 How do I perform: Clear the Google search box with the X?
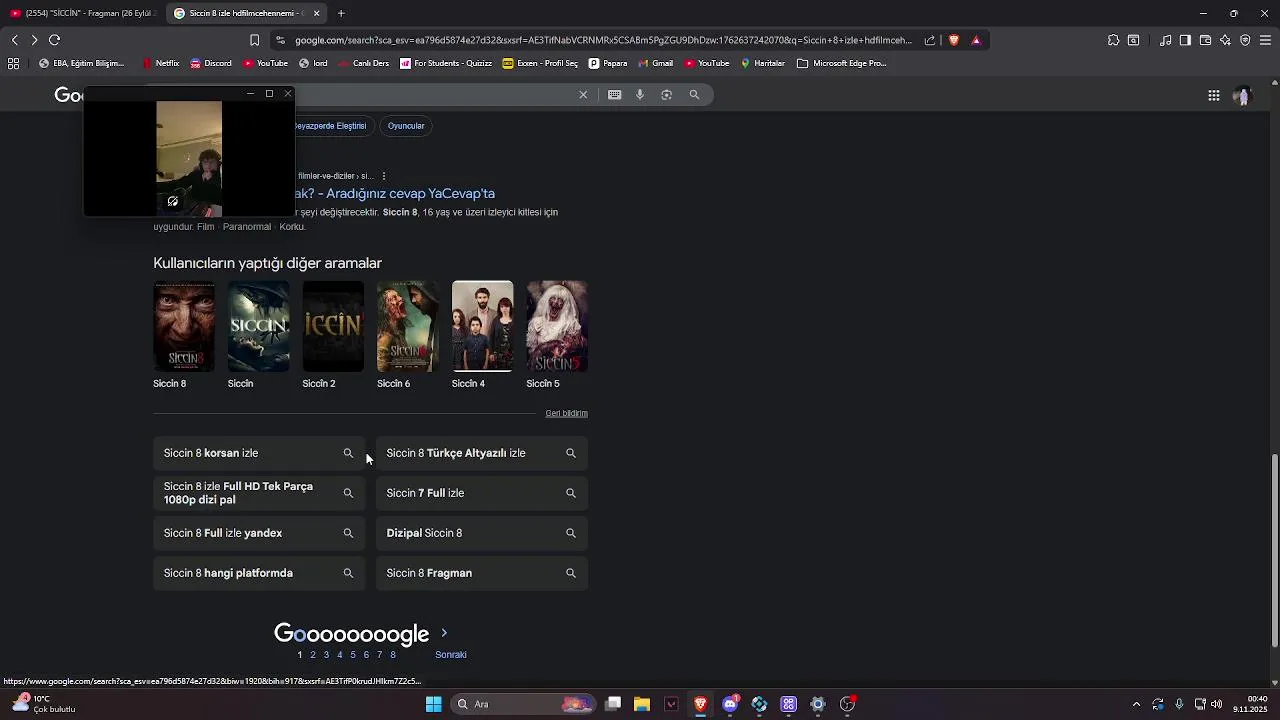583,94
